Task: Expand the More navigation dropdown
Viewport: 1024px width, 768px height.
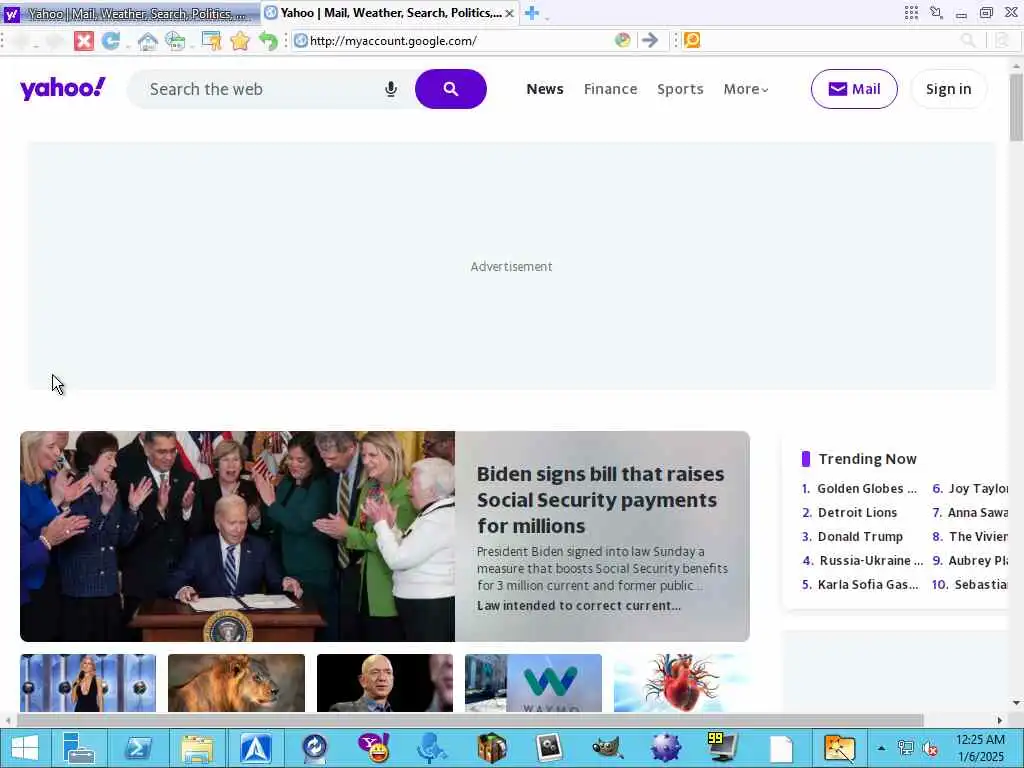Action: [746, 89]
